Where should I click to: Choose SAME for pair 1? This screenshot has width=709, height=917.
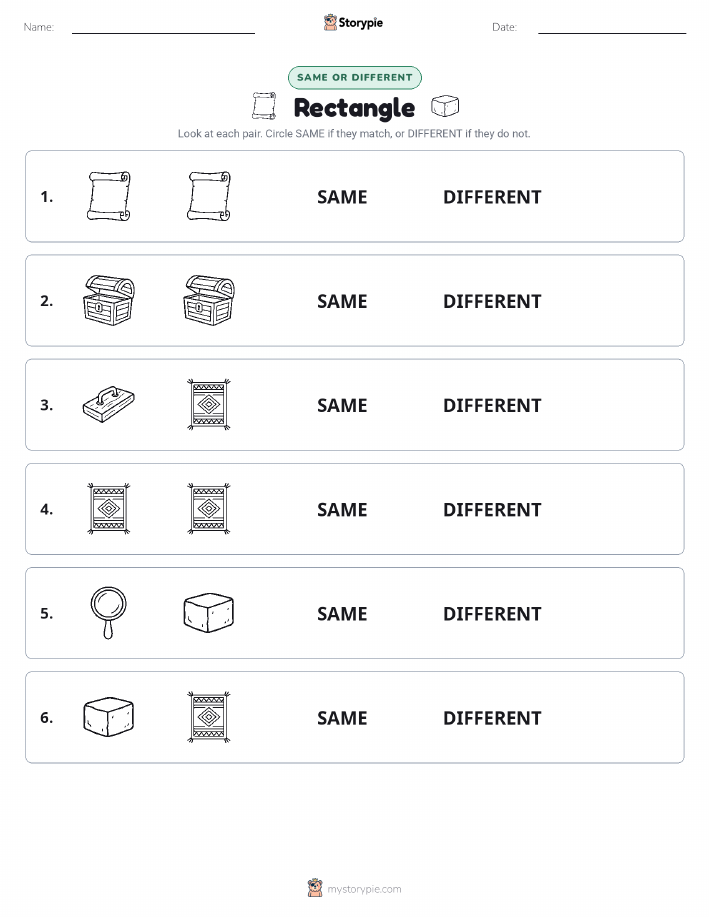[x=342, y=197]
